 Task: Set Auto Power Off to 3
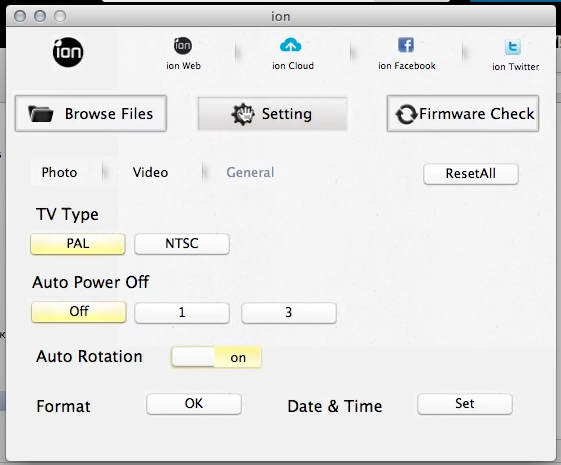(289, 313)
